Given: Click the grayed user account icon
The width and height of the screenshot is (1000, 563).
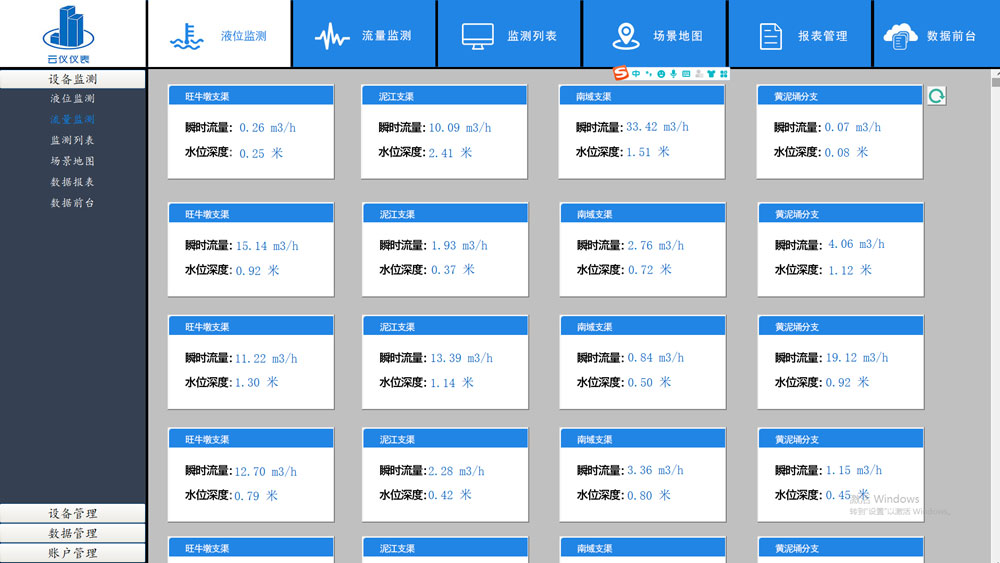Looking at the screenshot, I should (x=699, y=74).
